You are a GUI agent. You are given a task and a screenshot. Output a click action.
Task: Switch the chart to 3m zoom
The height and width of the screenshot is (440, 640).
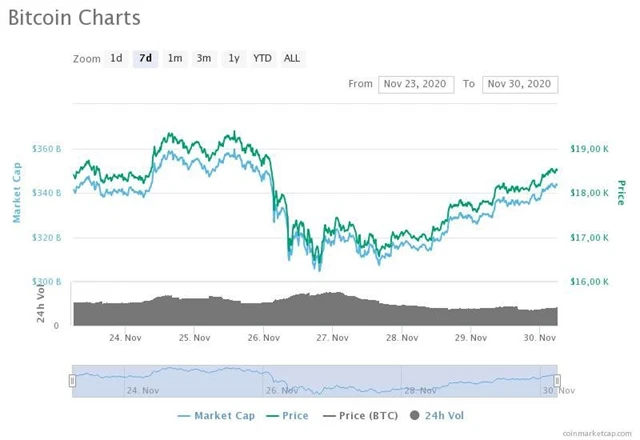(x=204, y=58)
